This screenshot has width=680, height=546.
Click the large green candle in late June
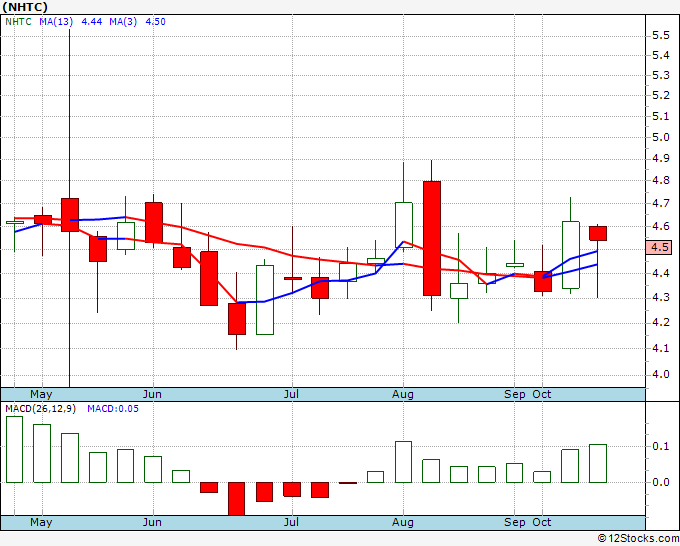pos(265,299)
